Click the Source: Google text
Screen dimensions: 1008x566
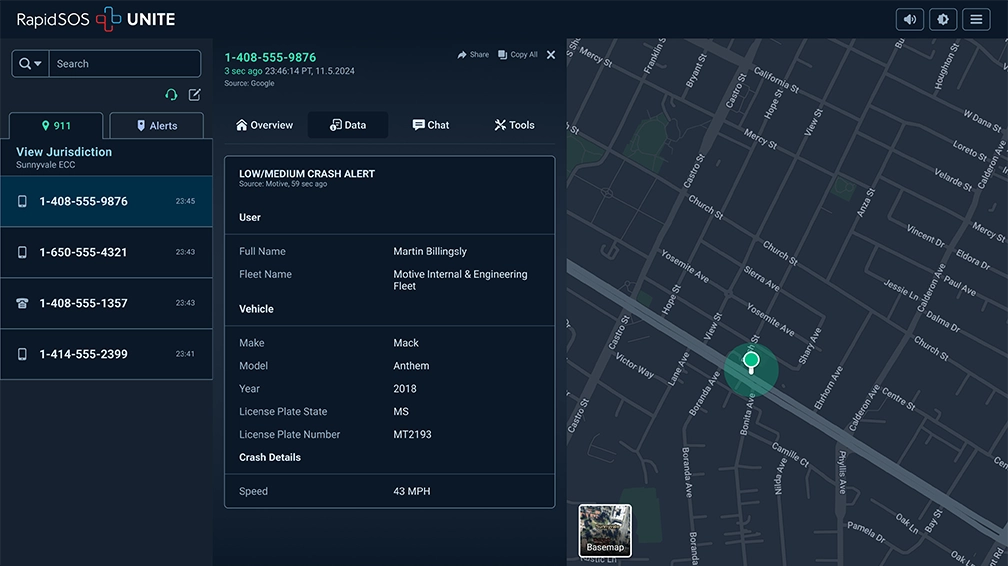[249, 83]
